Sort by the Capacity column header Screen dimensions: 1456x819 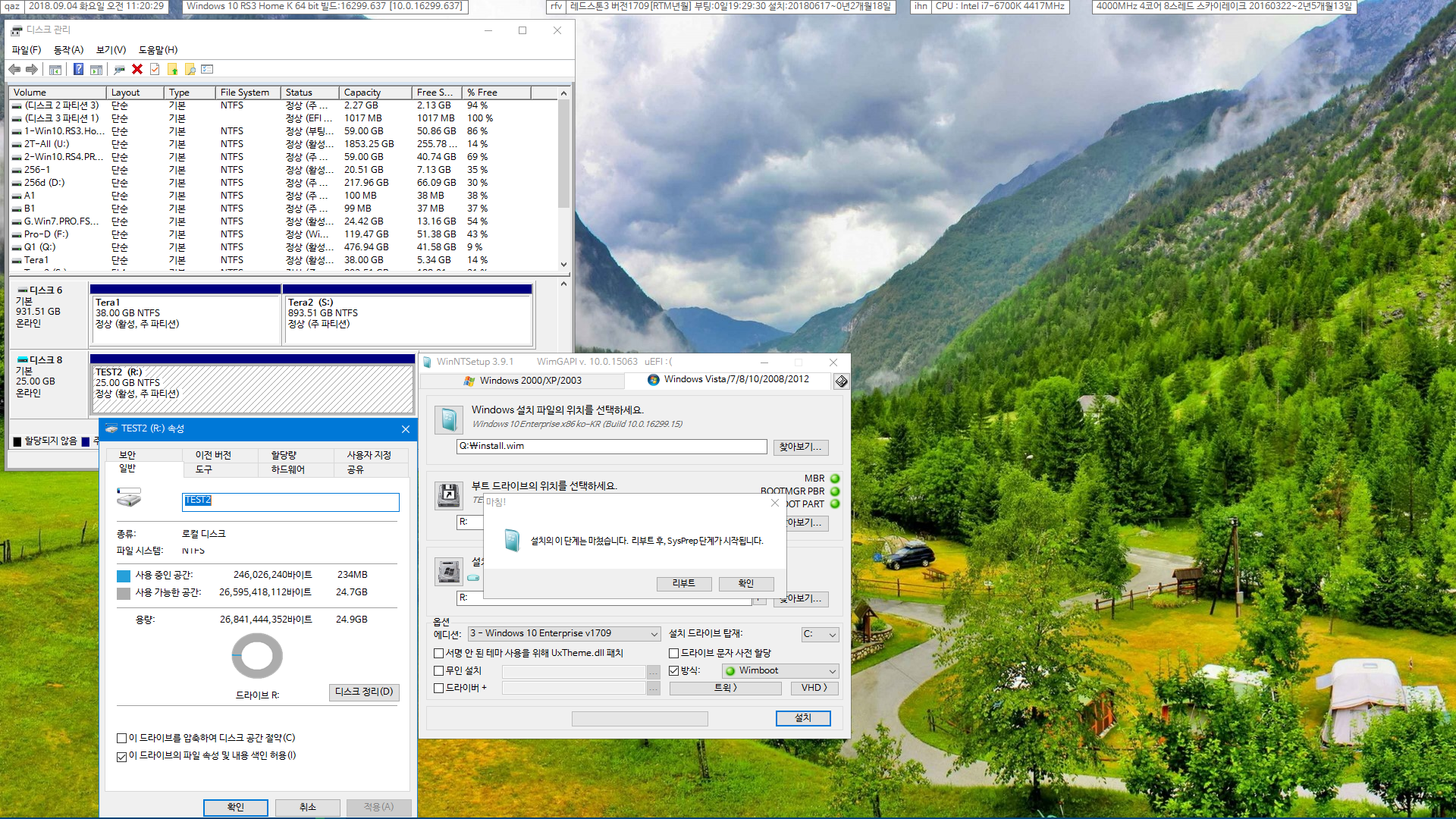coord(375,93)
